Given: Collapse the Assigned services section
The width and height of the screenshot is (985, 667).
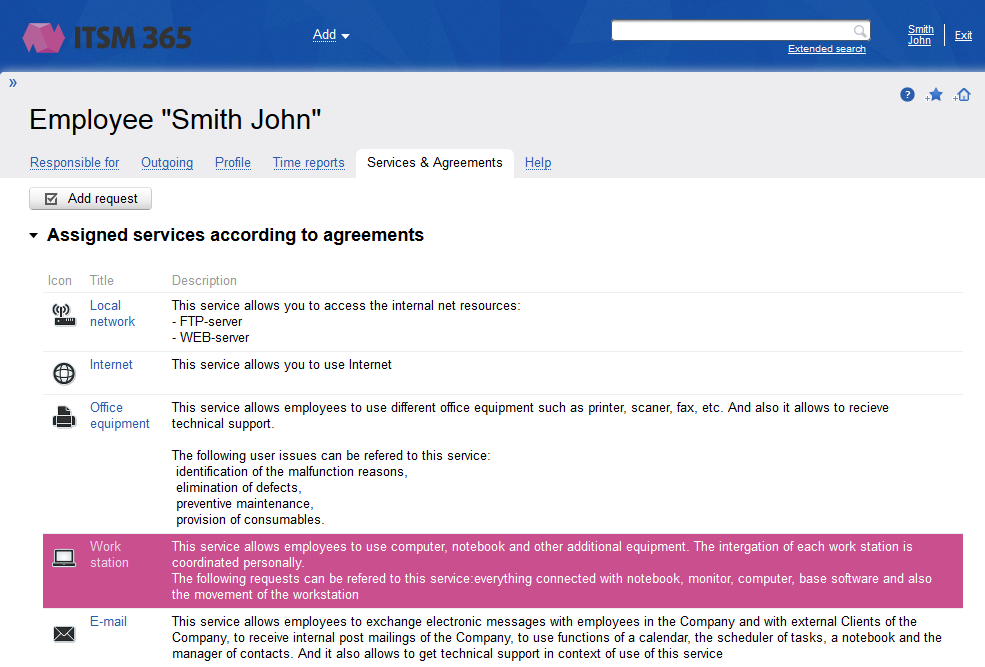Looking at the screenshot, I should point(34,236).
